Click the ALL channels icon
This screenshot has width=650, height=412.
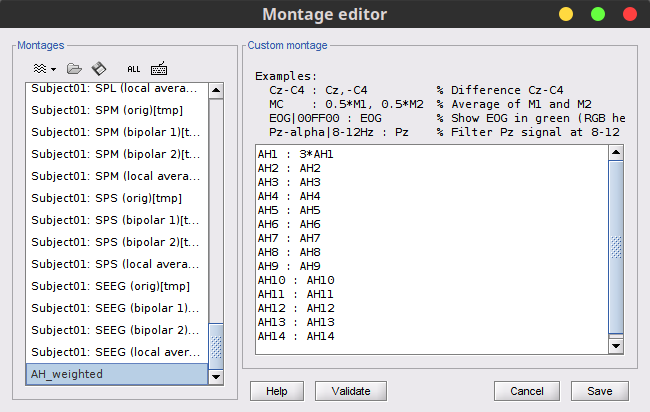pos(133,69)
